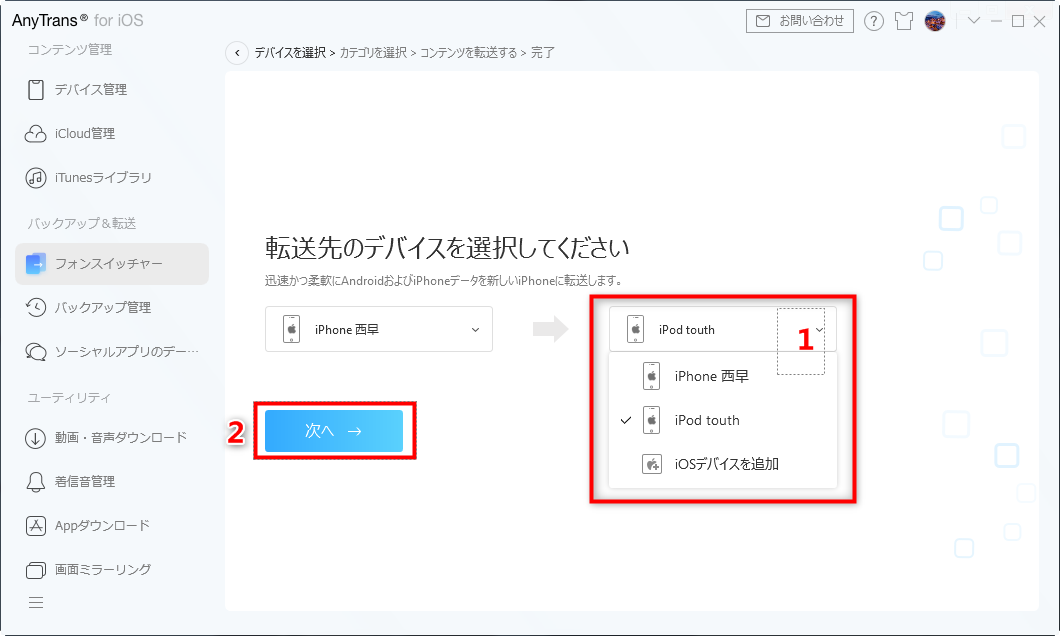Click the help question mark icon
The image size is (1060, 636).
tap(874, 20)
